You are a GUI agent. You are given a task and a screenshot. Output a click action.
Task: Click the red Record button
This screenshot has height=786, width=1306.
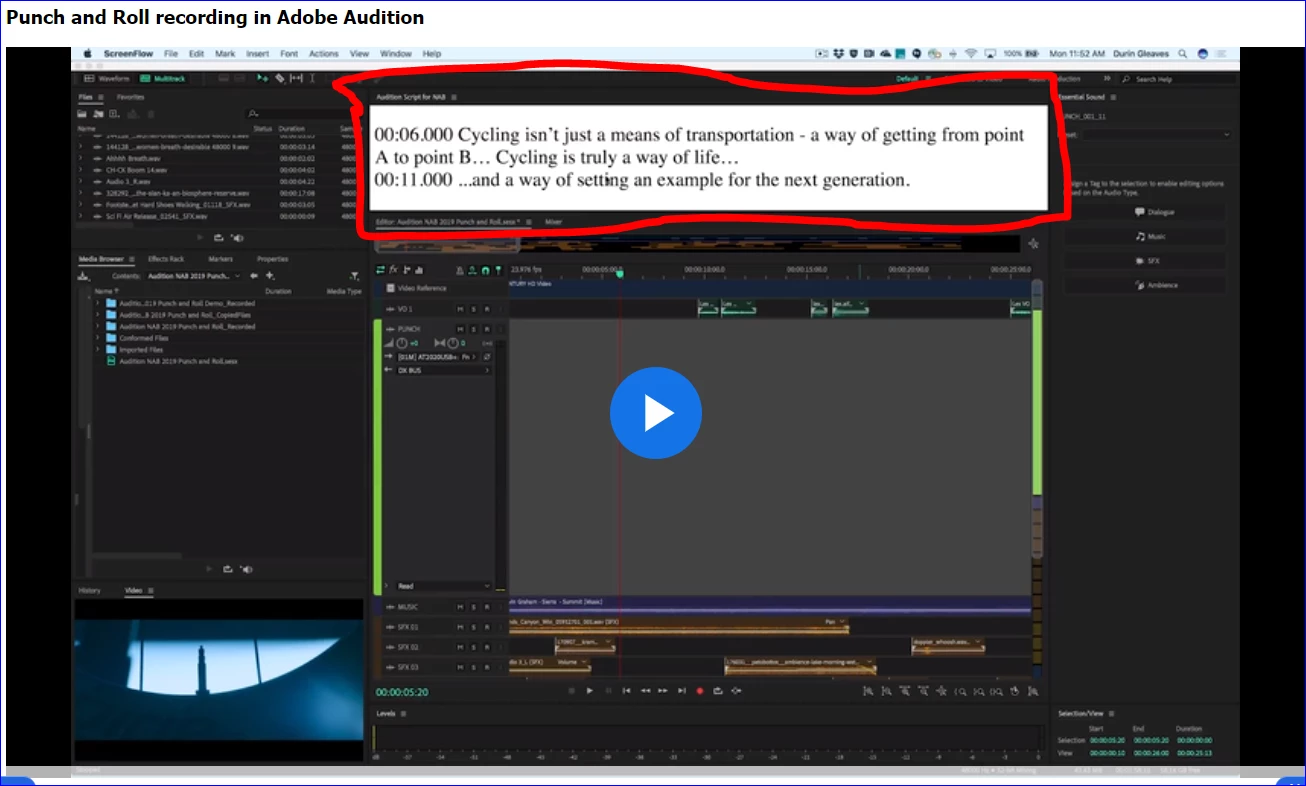click(x=700, y=690)
